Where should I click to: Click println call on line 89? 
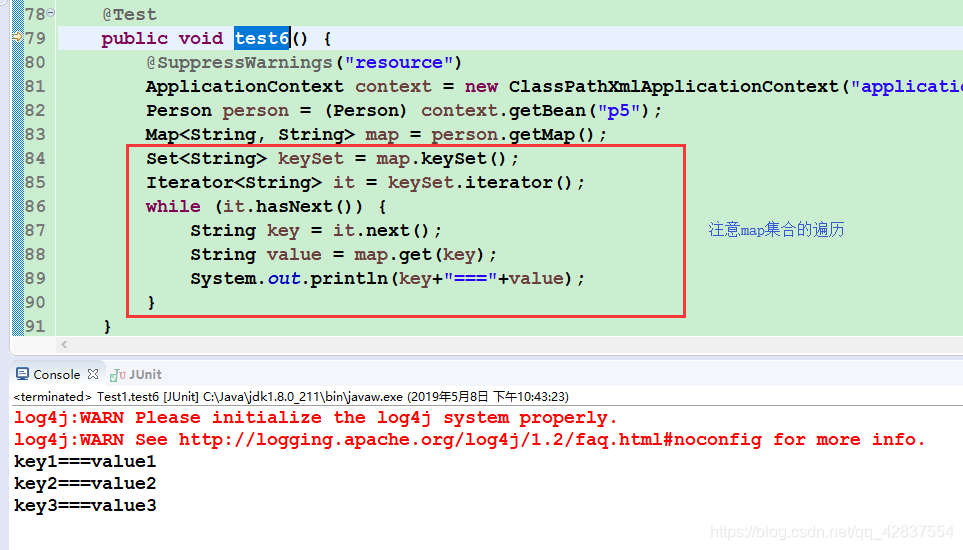coord(348,279)
